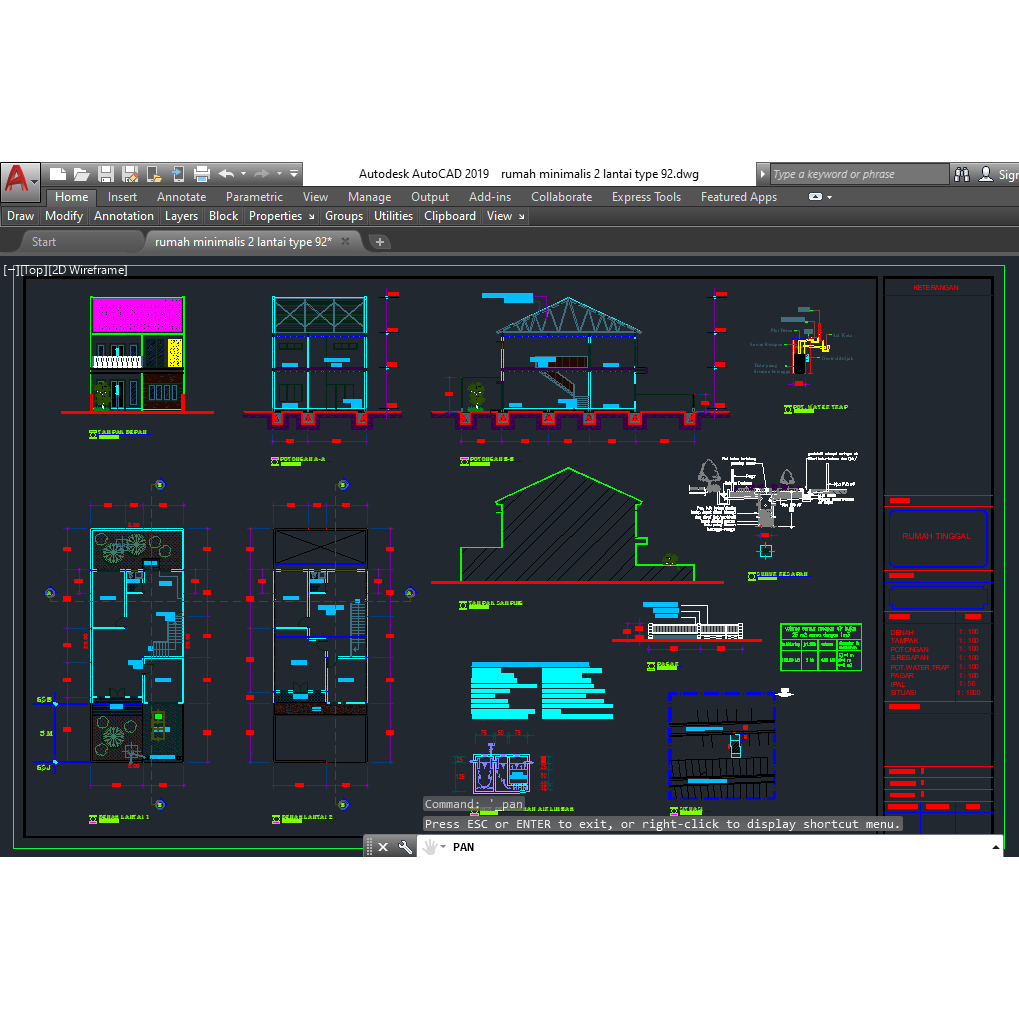Open View panel dialog launcher arrow

[521, 217]
